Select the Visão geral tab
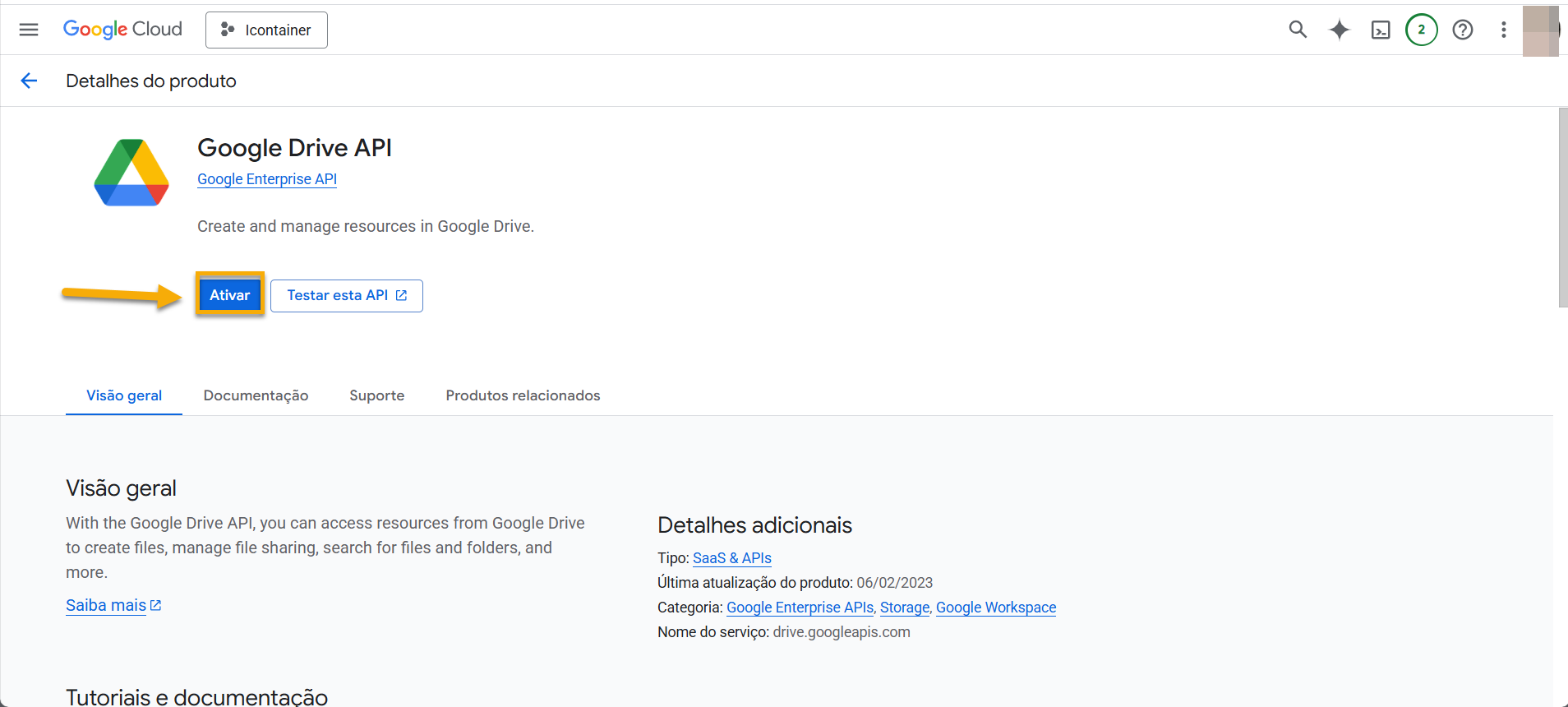Screen dimensions: 1568x707 click(x=124, y=395)
